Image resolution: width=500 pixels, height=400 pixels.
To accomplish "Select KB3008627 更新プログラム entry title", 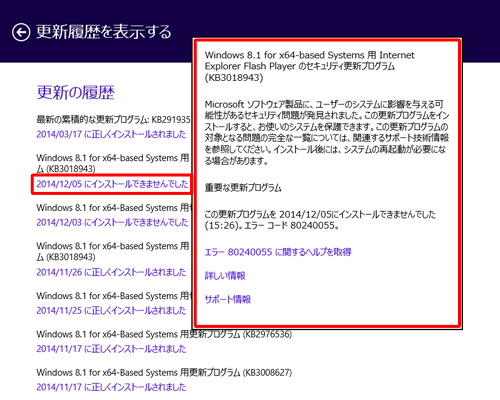I will 164,372.
